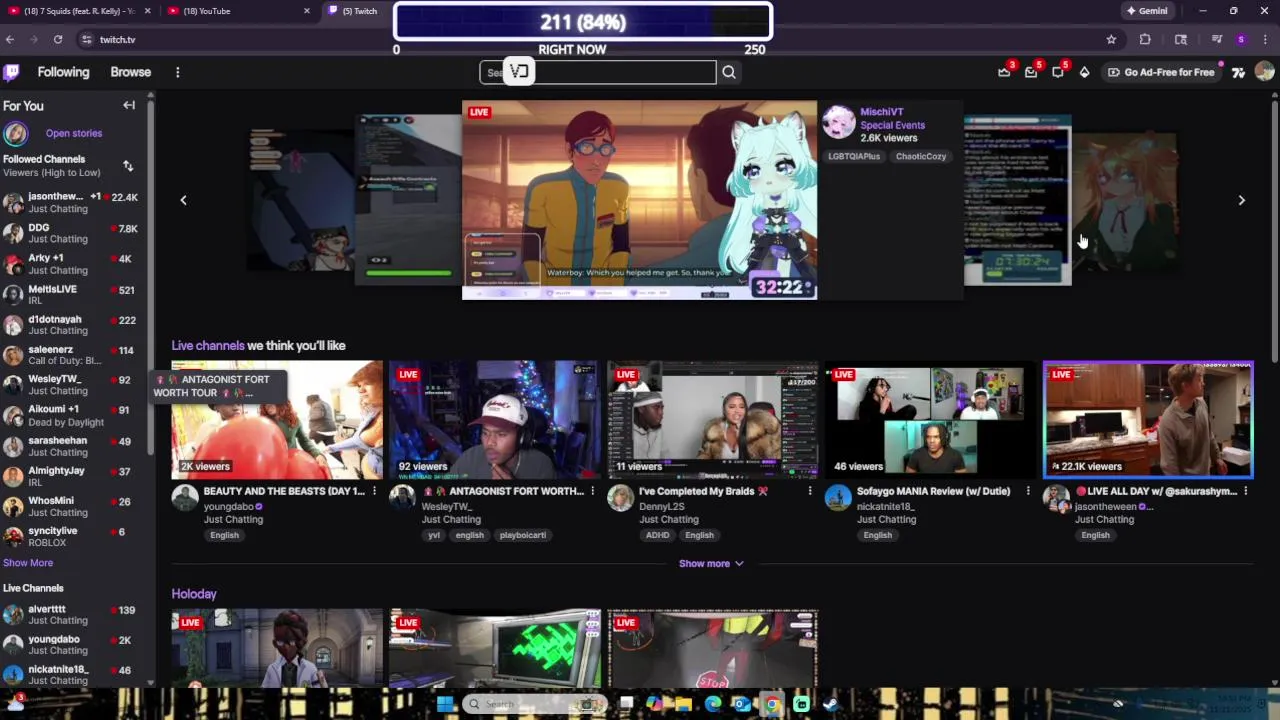
Task: Open Microsoft Edge from taskbar
Action: pos(713,704)
